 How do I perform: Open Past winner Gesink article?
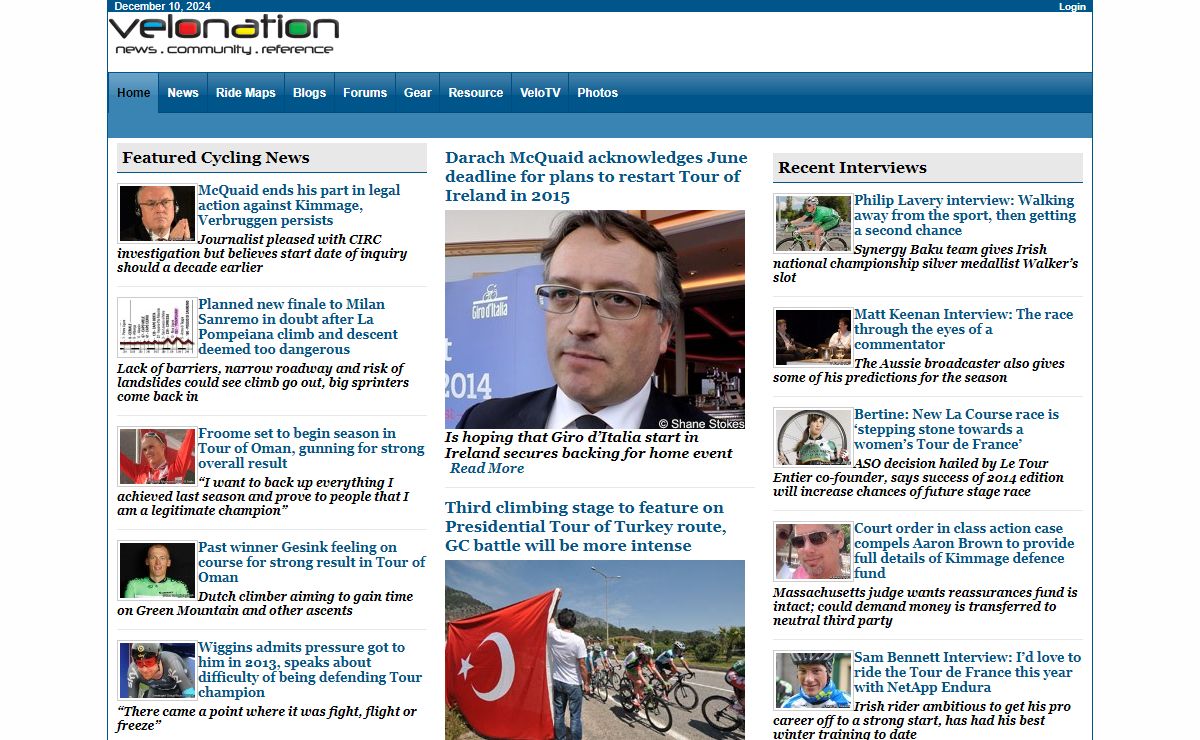click(x=312, y=562)
